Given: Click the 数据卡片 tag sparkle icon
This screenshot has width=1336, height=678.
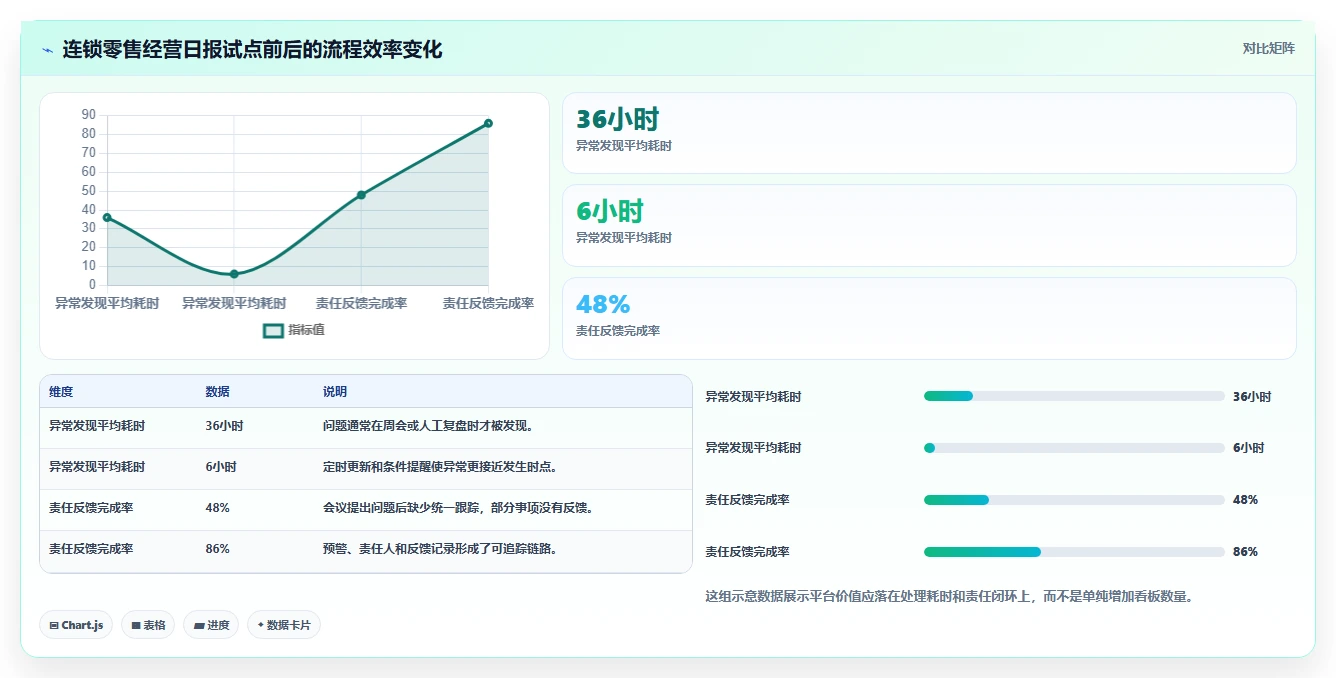Looking at the screenshot, I should coord(260,625).
